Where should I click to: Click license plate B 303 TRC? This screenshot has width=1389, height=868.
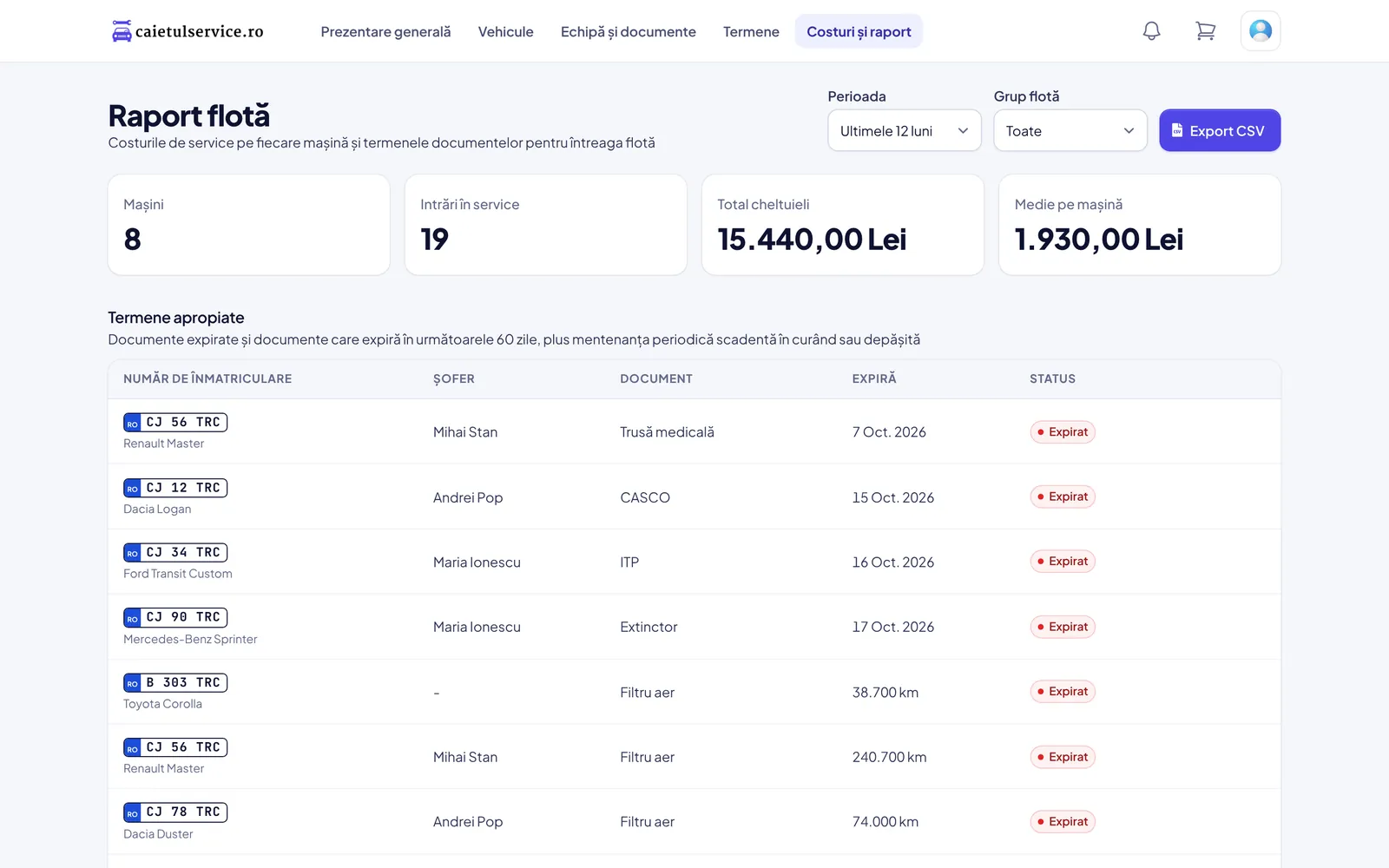175,682
